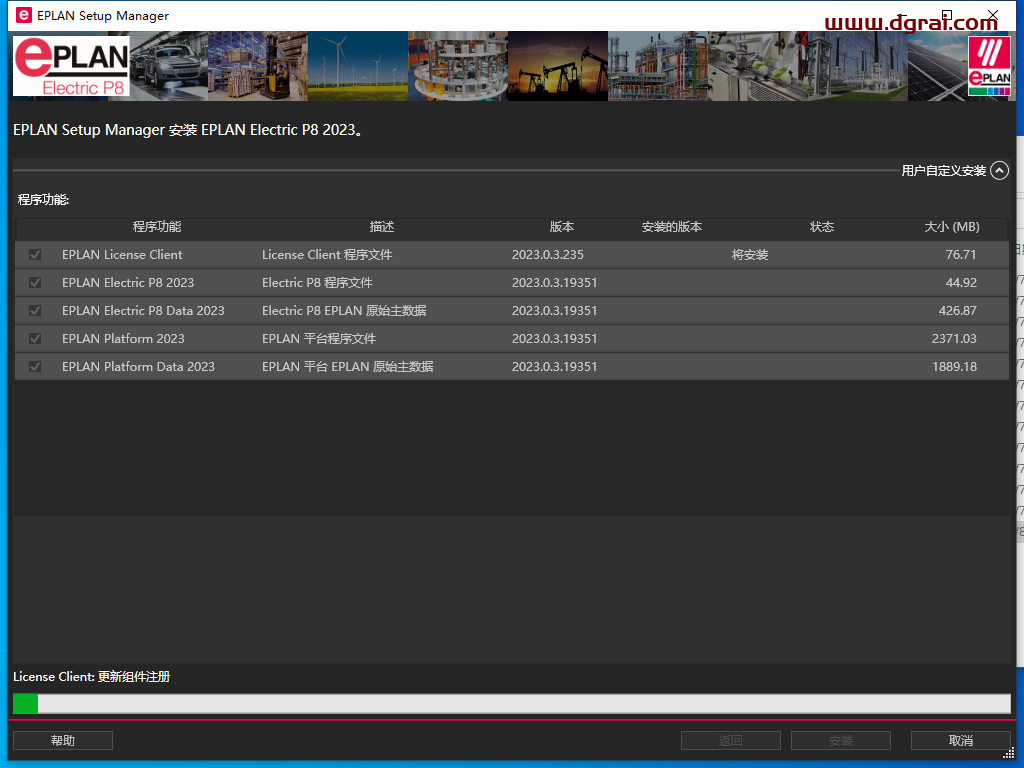The width and height of the screenshot is (1024, 768).
Task: Click size value 44.92
Action: [x=961, y=283]
